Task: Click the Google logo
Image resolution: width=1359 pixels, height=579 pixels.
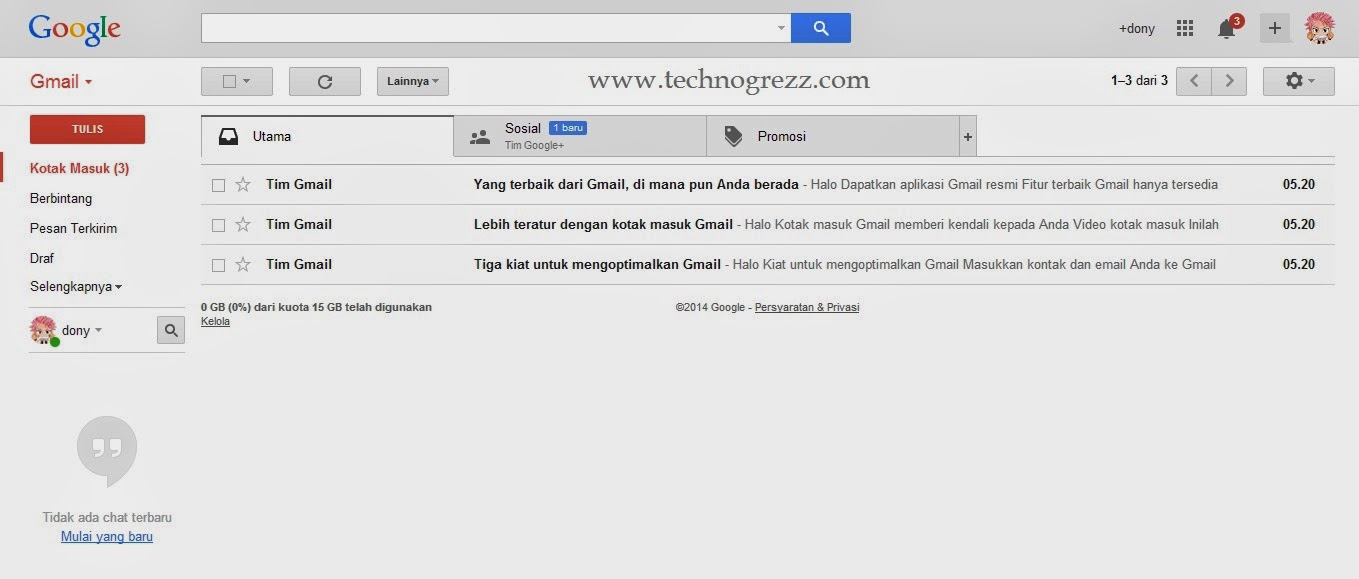Action: point(75,29)
